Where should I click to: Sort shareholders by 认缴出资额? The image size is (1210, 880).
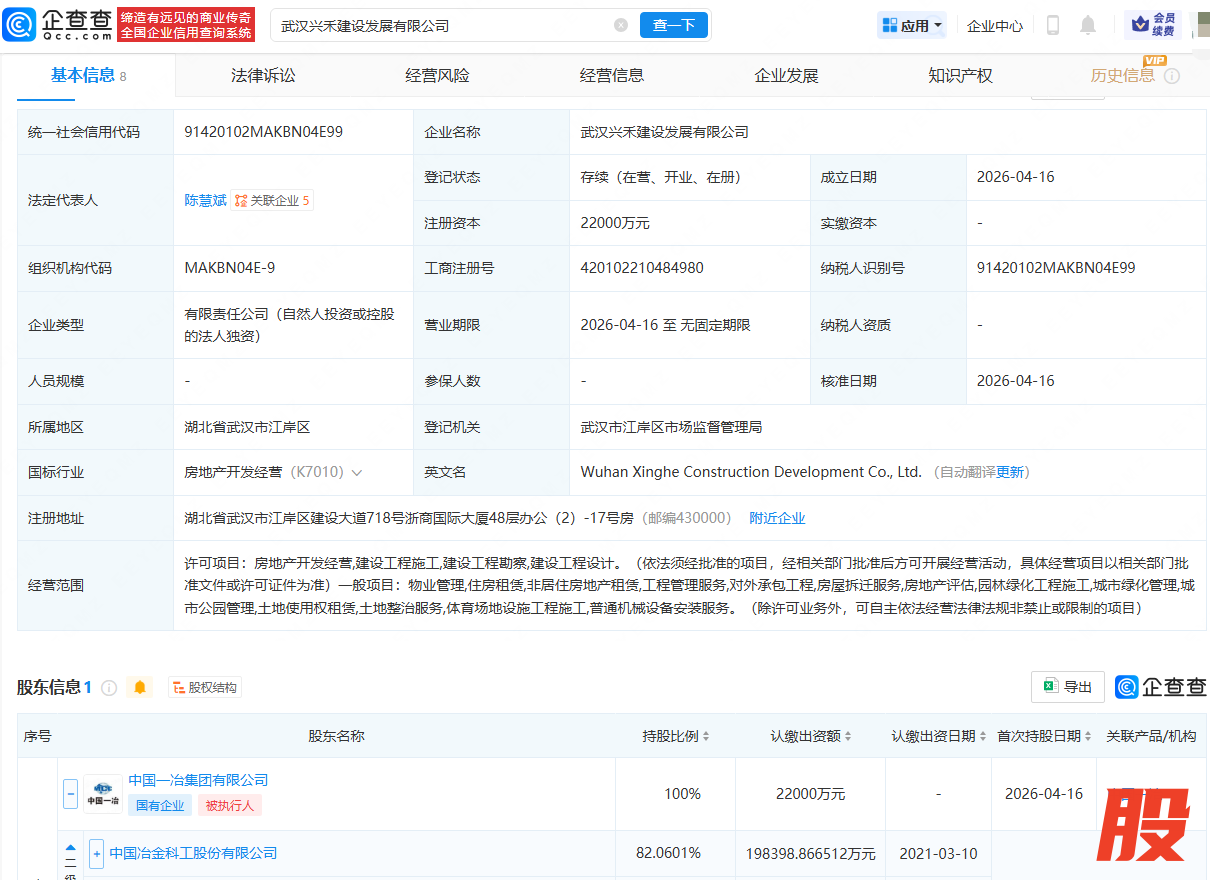point(849,736)
